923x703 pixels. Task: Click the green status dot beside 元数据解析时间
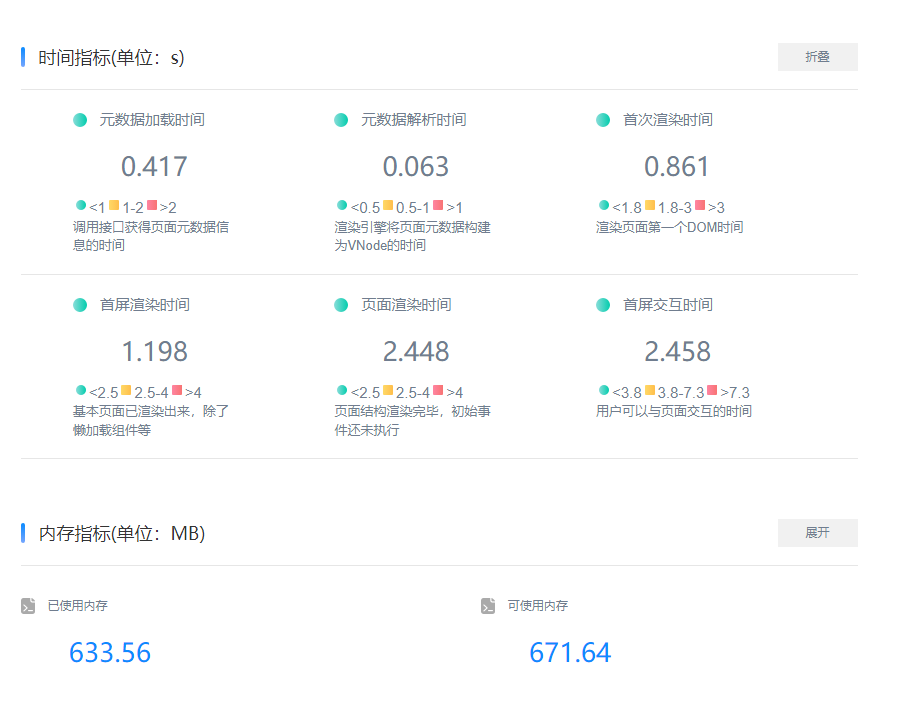pos(341,120)
